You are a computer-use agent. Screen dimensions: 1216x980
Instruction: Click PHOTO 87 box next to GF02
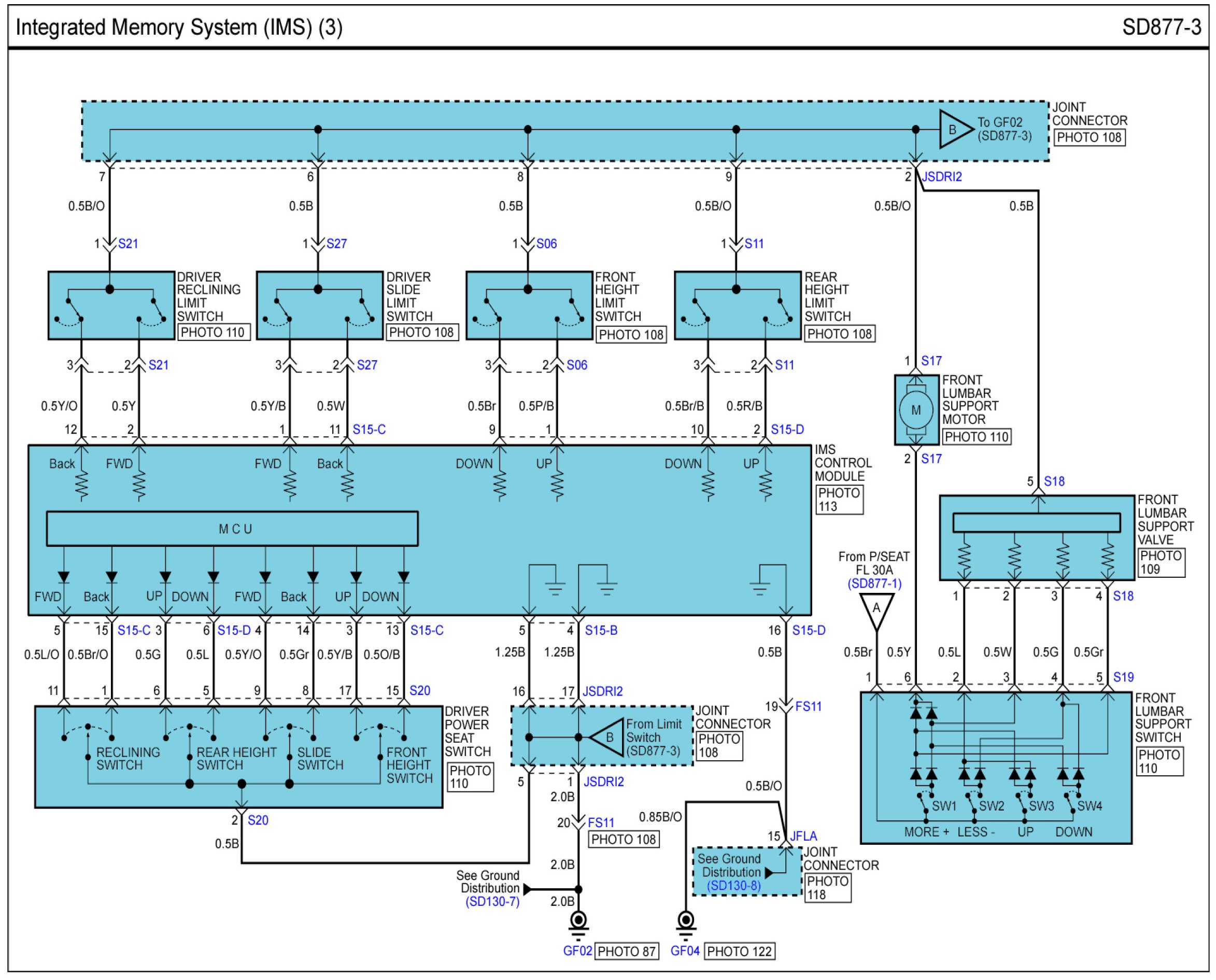(x=626, y=952)
